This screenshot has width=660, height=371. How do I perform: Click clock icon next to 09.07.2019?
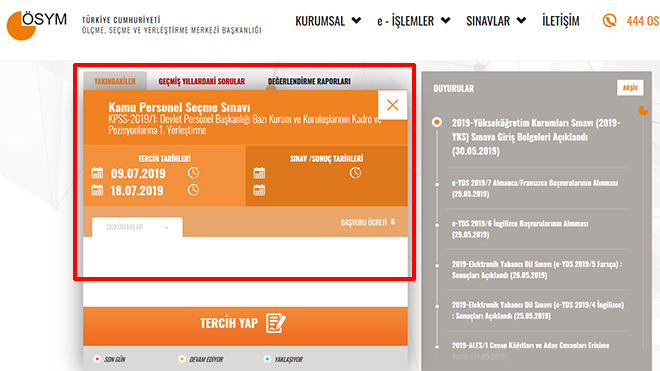pos(193,173)
